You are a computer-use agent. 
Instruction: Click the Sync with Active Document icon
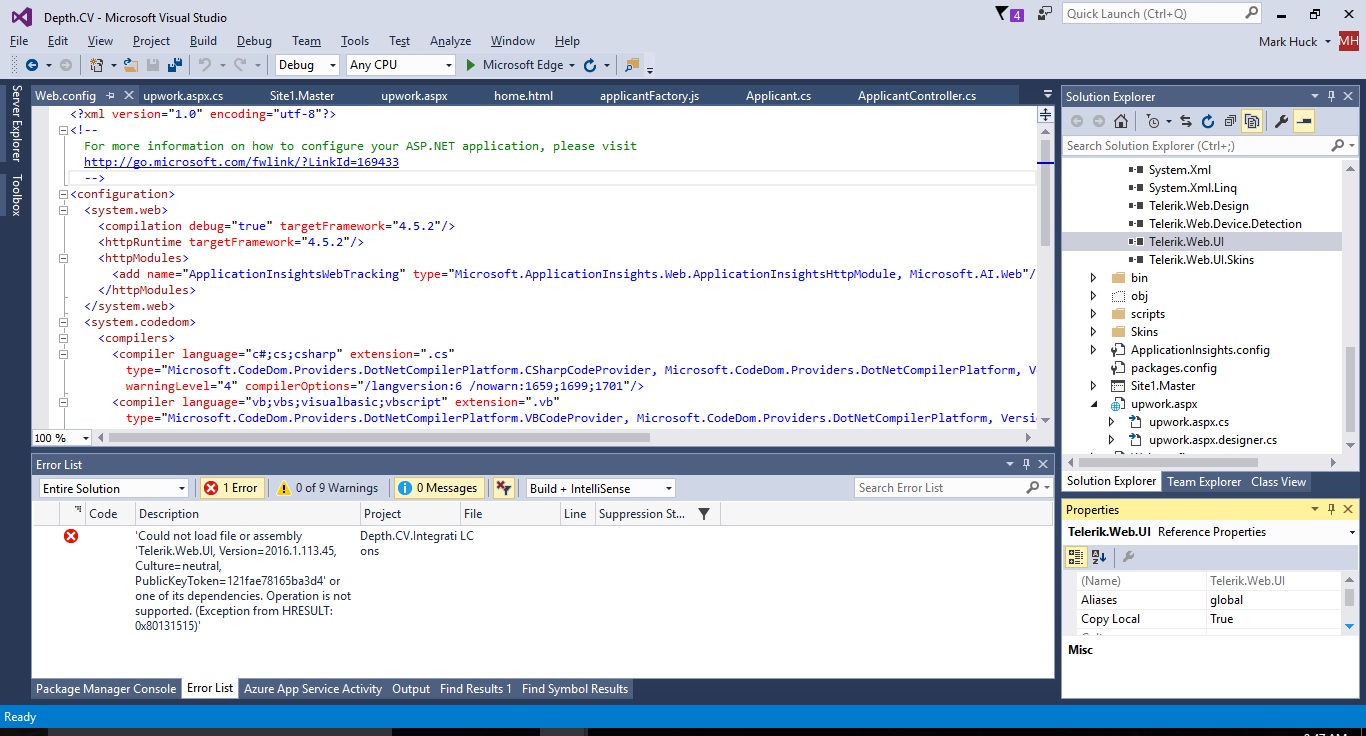[x=1185, y=121]
